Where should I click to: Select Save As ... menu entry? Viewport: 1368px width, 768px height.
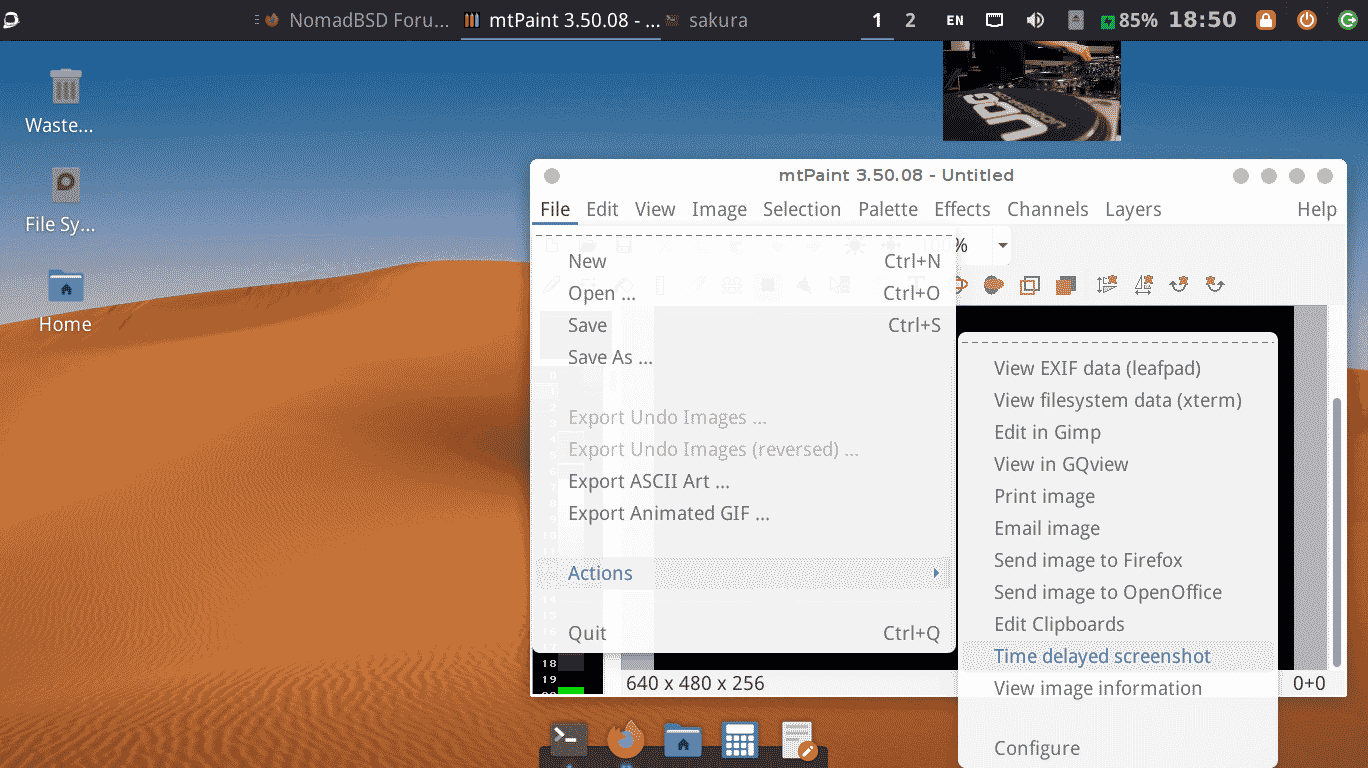(744, 357)
